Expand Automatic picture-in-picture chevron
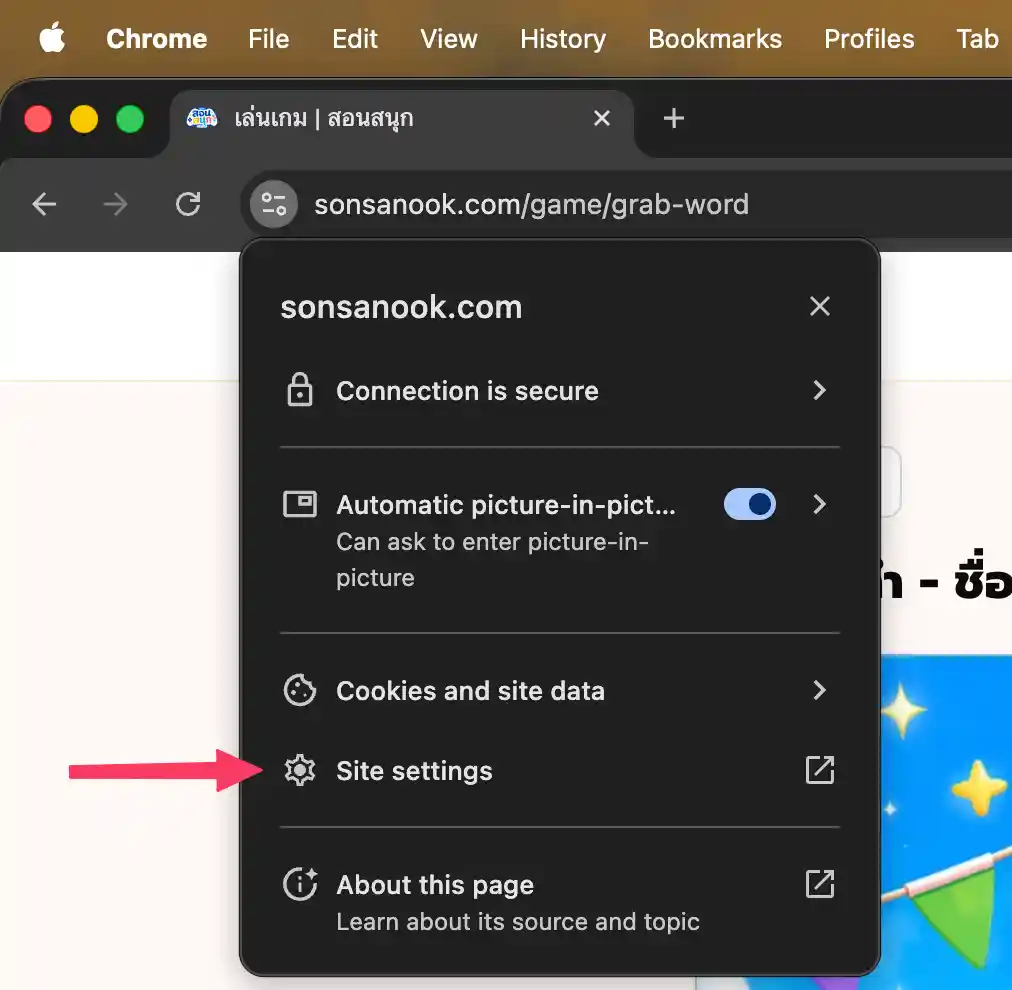The height and width of the screenshot is (990, 1012). 820,504
